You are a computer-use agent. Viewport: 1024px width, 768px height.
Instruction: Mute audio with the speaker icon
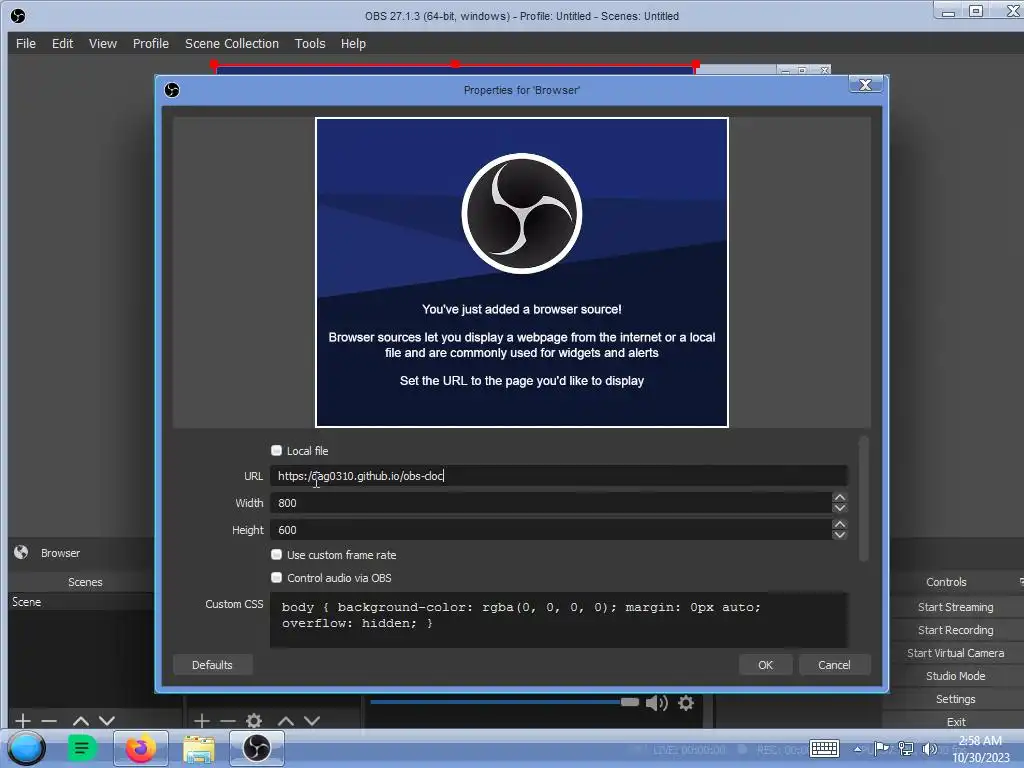pyautogui.click(x=656, y=703)
